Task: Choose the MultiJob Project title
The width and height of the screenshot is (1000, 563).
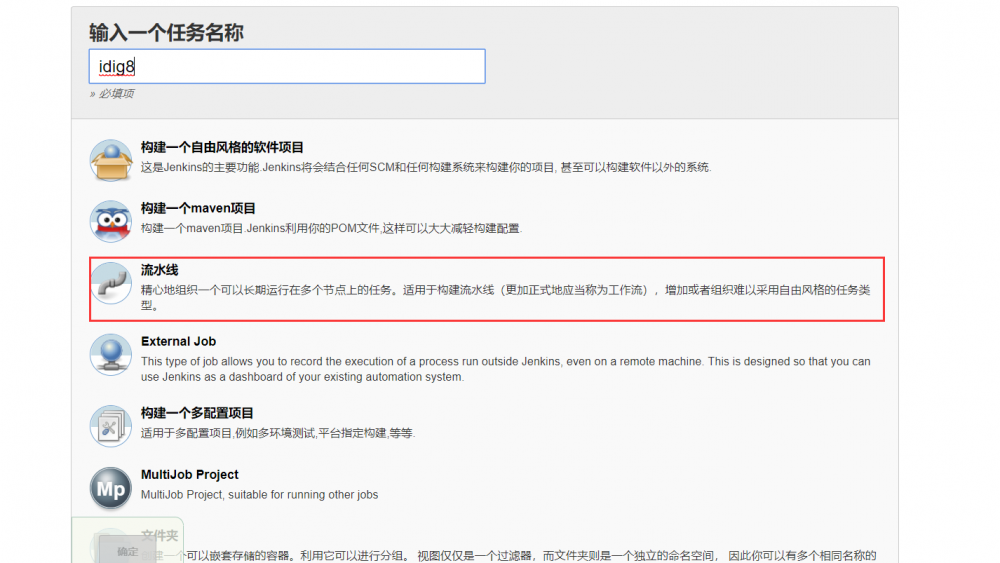Action: [x=189, y=474]
